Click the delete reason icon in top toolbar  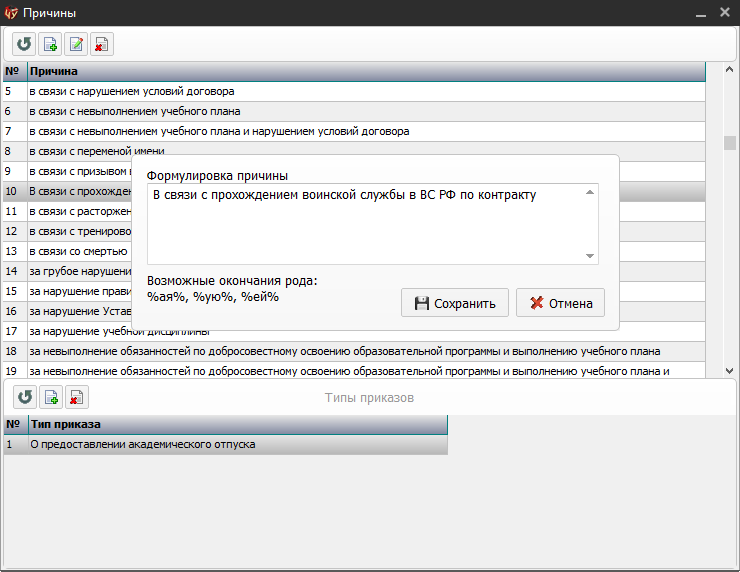tap(102, 44)
